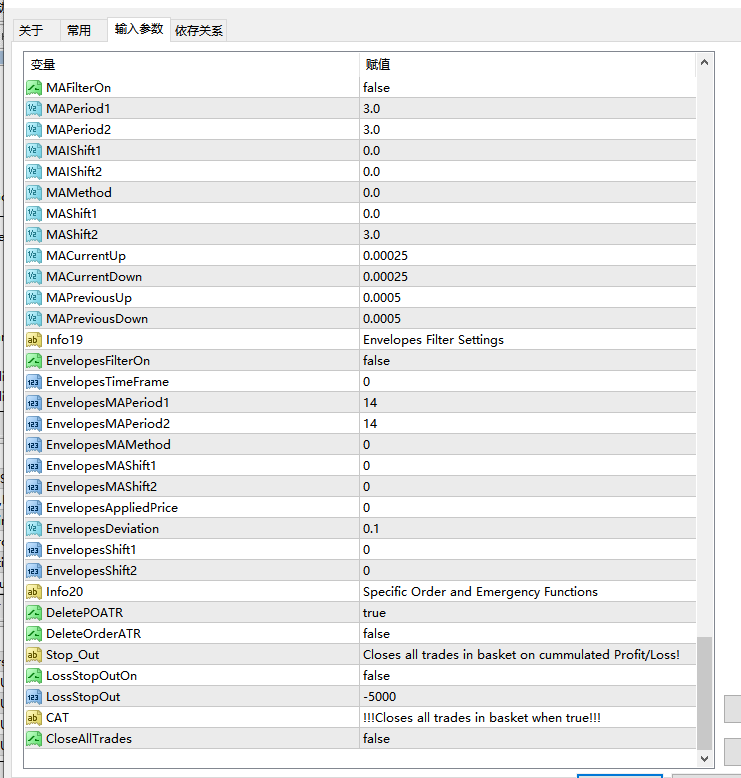Image resolution: width=741 pixels, height=778 pixels.
Task: Click the EnvelopesMAPeriod2 variable name
Action: [108, 424]
